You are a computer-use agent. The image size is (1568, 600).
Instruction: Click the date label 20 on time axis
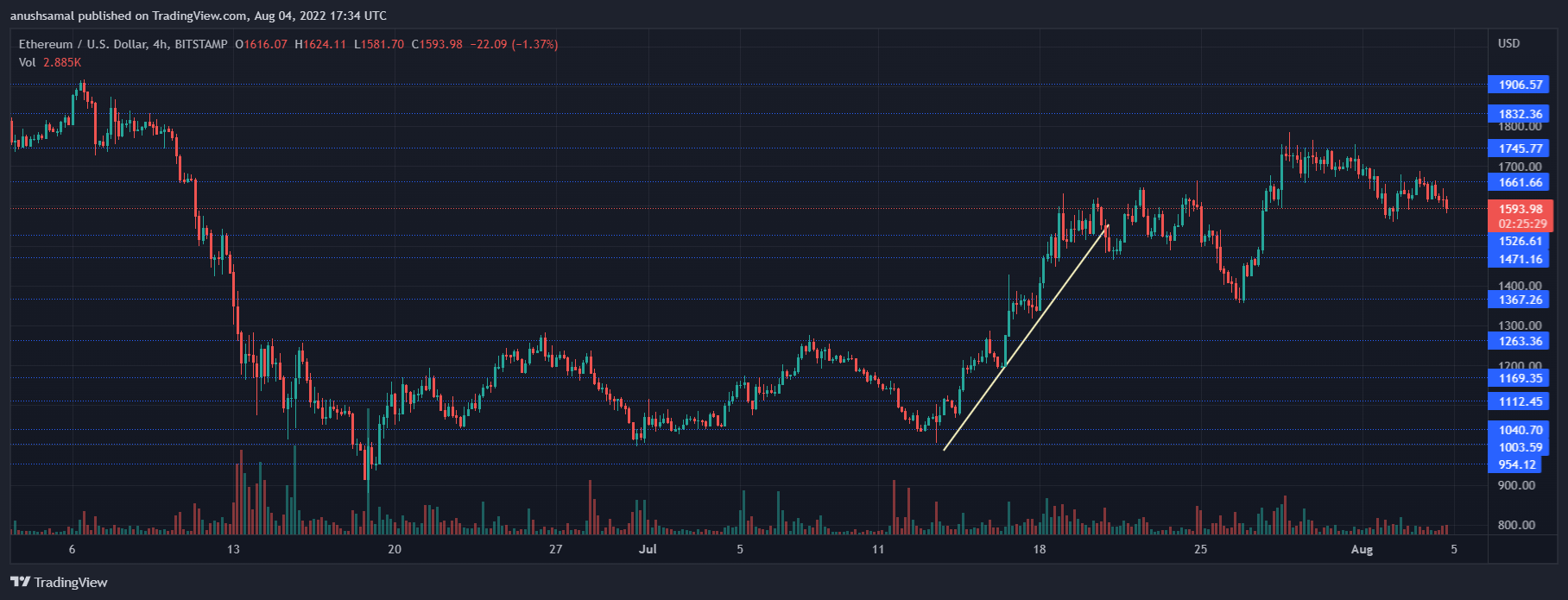coord(395,549)
